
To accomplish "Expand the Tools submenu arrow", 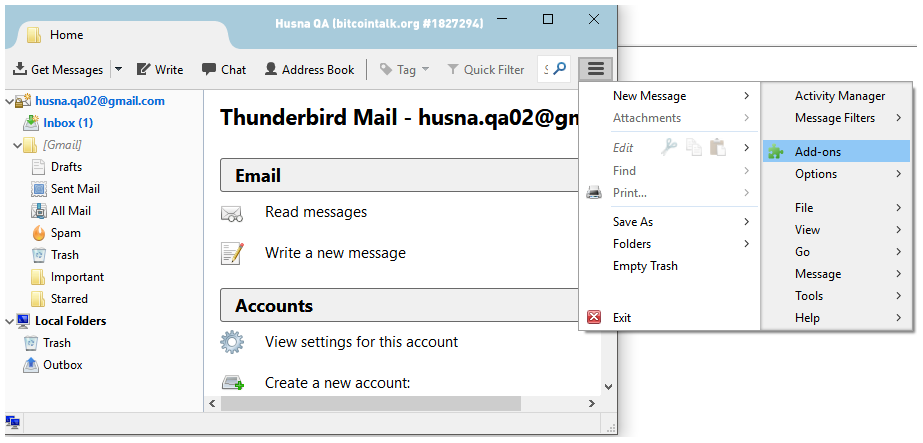I will pyautogui.click(x=899, y=296).
